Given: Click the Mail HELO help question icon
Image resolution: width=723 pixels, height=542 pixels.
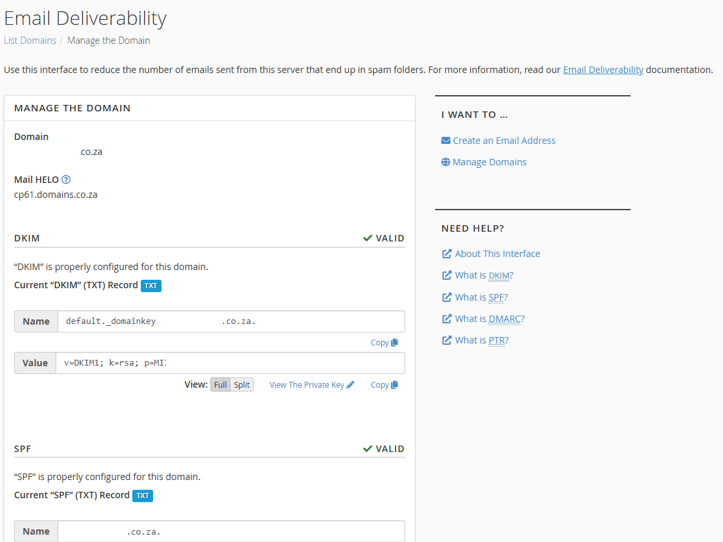Looking at the screenshot, I should click(66, 180).
